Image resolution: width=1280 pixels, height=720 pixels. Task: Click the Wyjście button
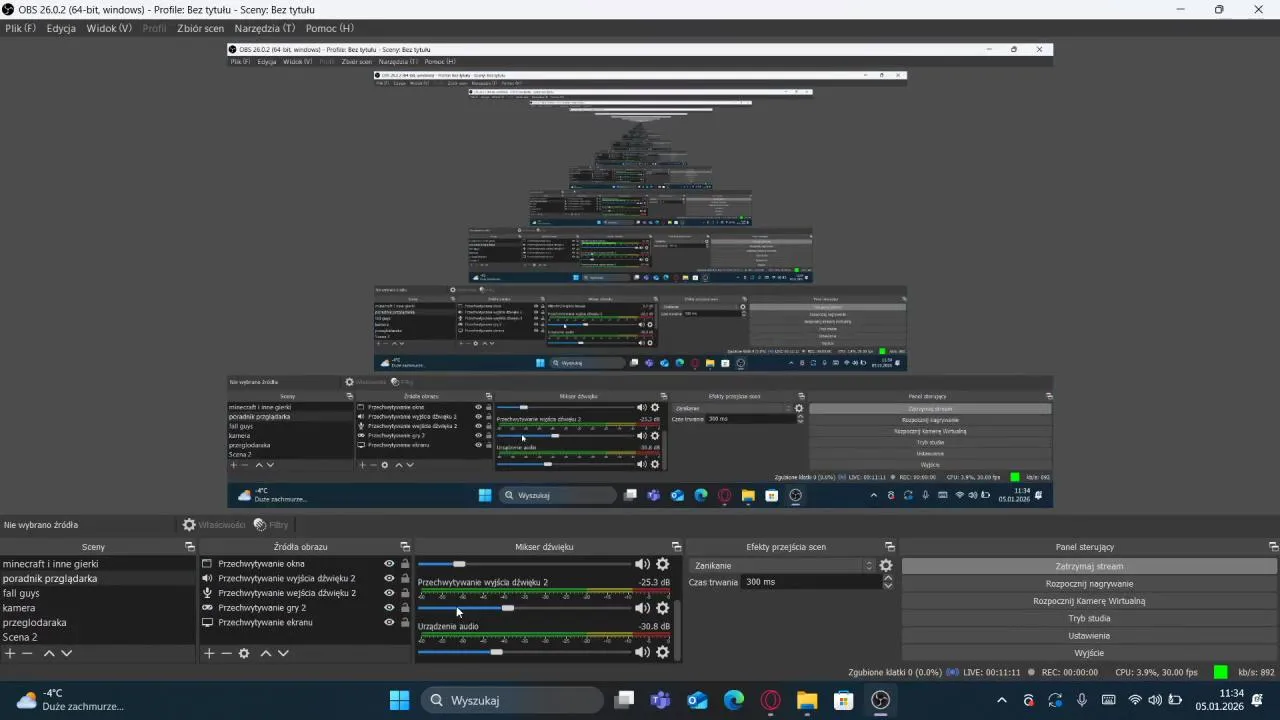[1089, 653]
